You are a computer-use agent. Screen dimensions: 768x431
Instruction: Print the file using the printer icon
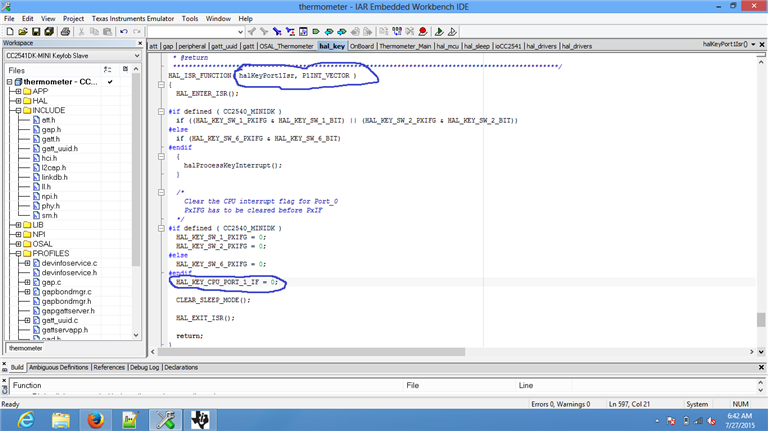point(65,32)
